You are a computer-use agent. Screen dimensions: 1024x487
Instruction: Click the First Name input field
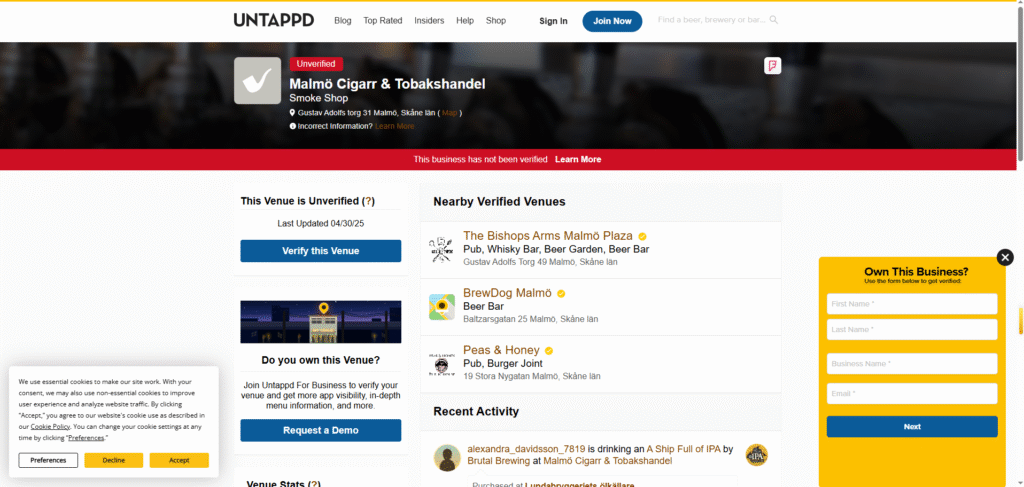click(911, 304)
